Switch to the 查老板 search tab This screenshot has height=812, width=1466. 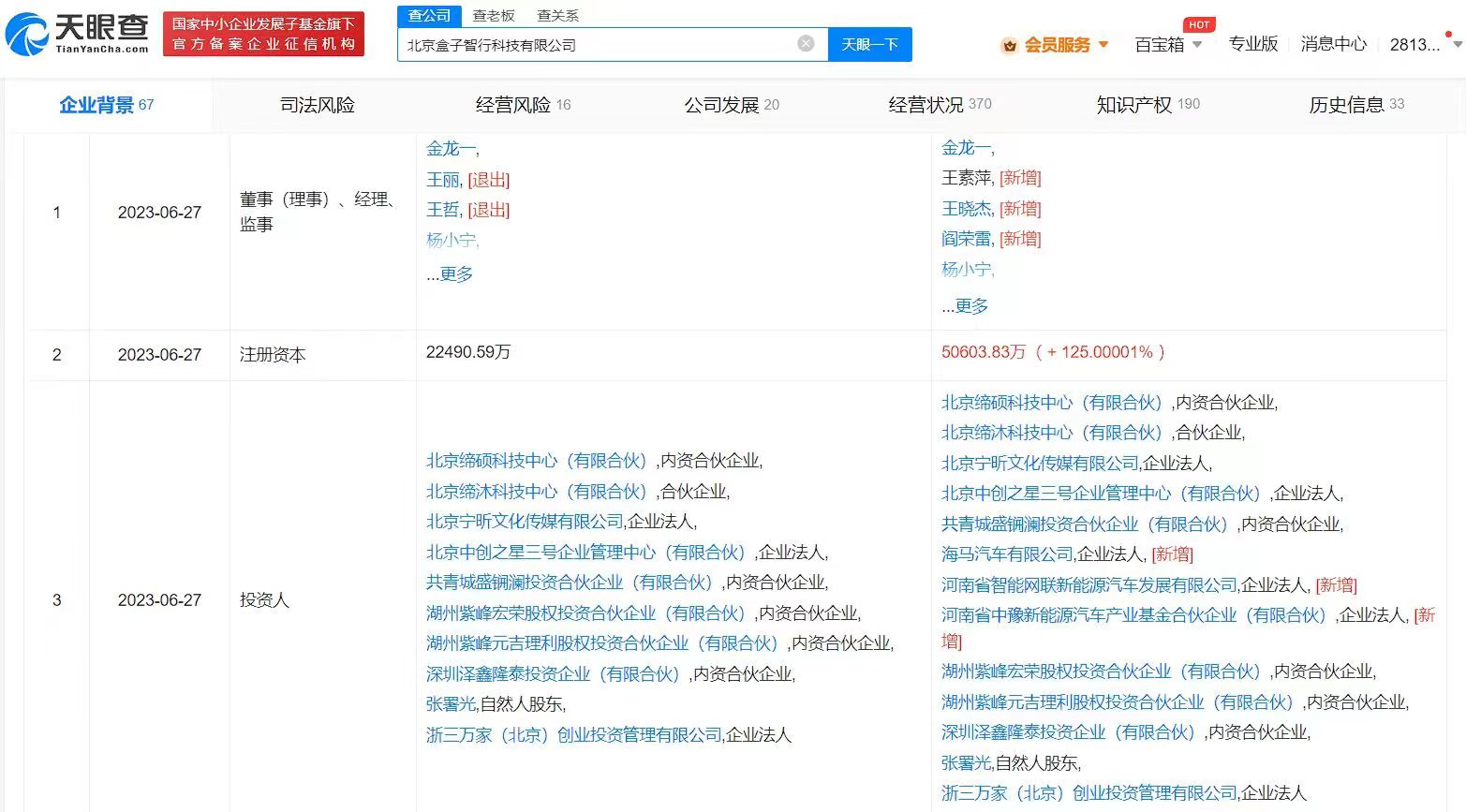[x=494, y=15]
